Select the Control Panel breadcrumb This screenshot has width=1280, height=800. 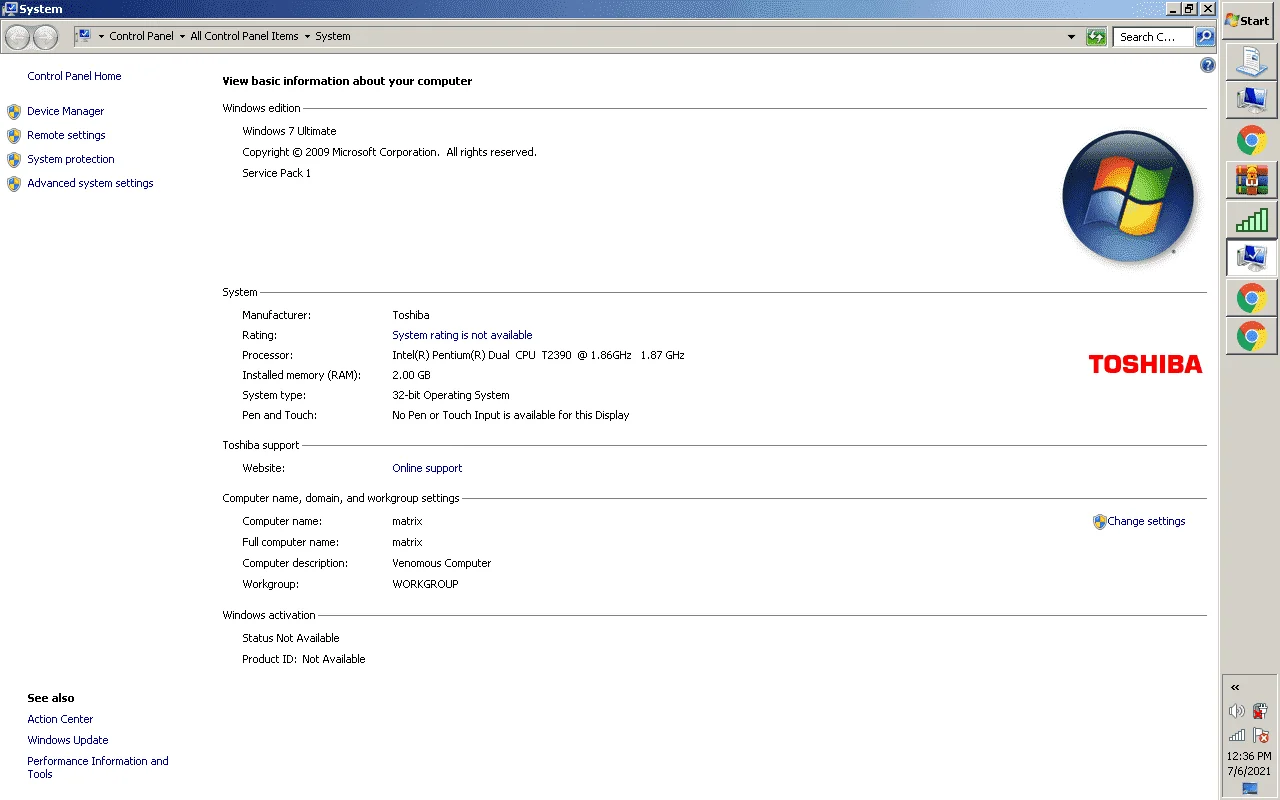point(141,36)
